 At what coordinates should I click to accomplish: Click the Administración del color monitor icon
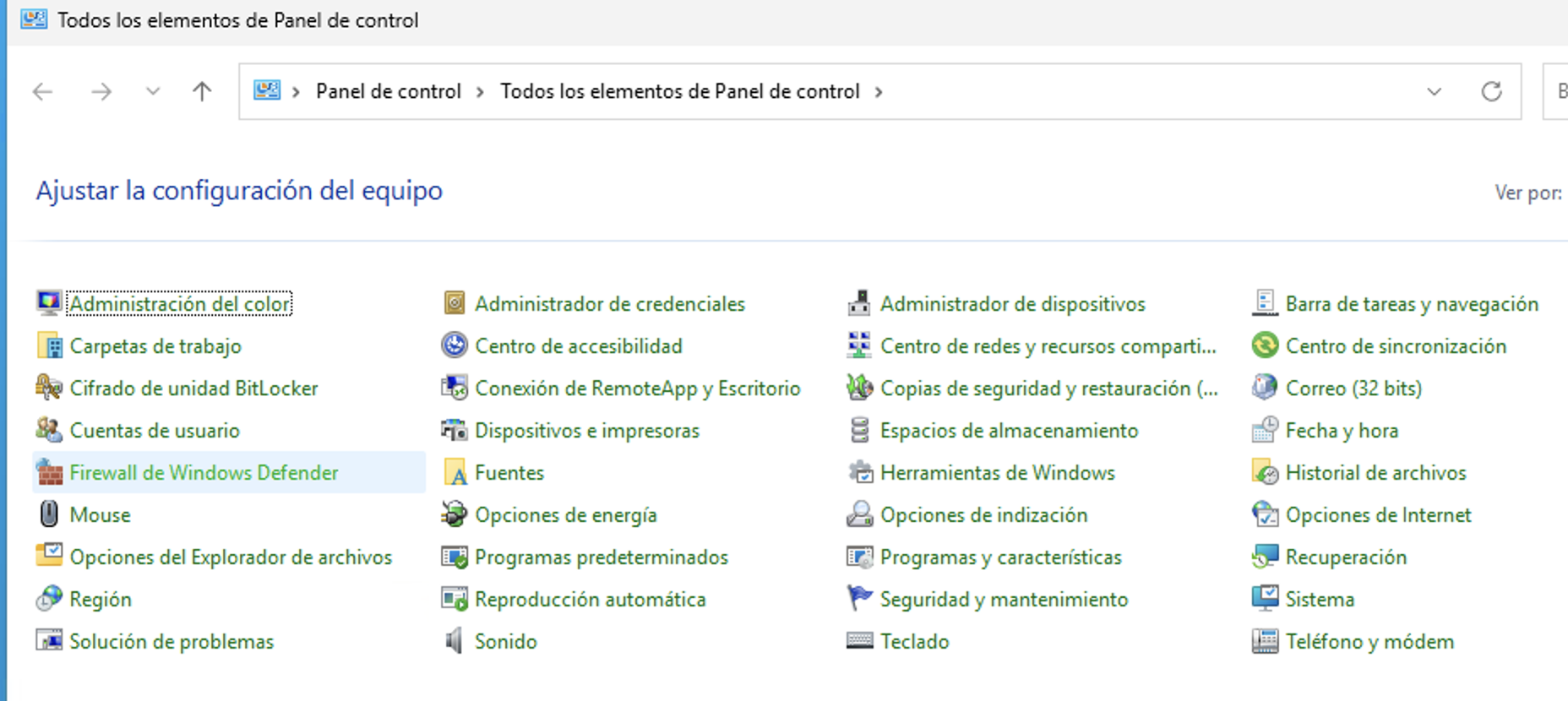coord(50,303)
